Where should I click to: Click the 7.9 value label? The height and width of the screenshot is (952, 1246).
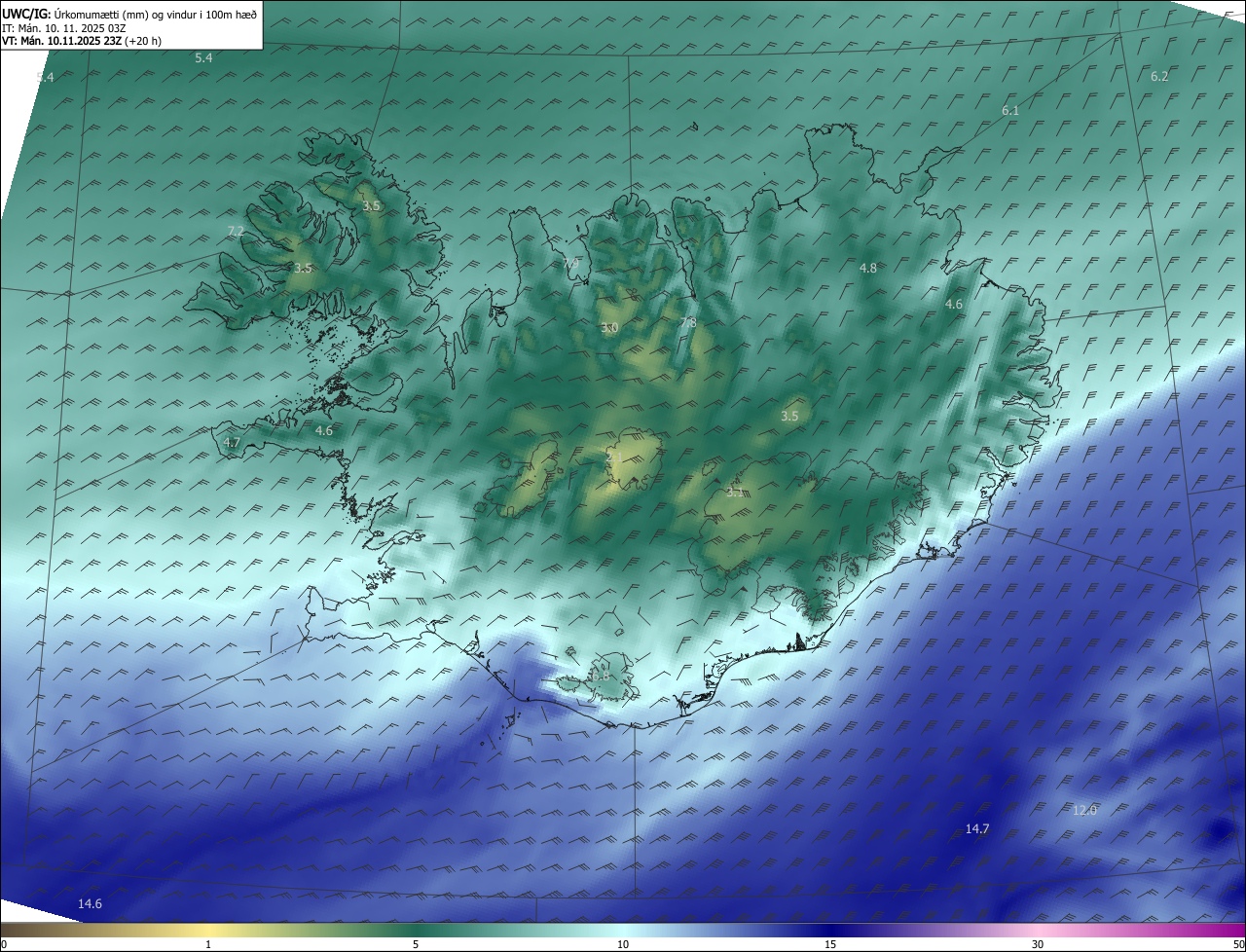click(570, 264)
